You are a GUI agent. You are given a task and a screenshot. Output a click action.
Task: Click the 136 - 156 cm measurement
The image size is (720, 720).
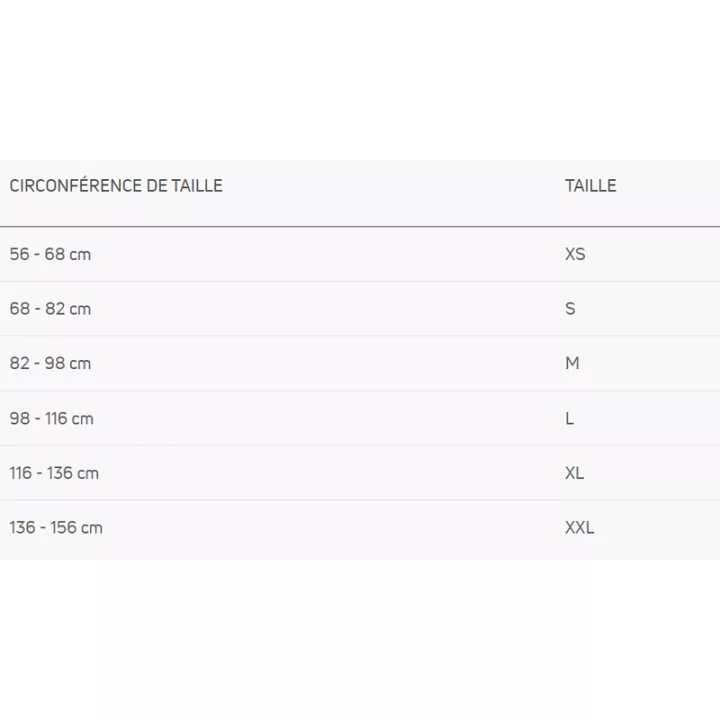click(x=56, y=528)
